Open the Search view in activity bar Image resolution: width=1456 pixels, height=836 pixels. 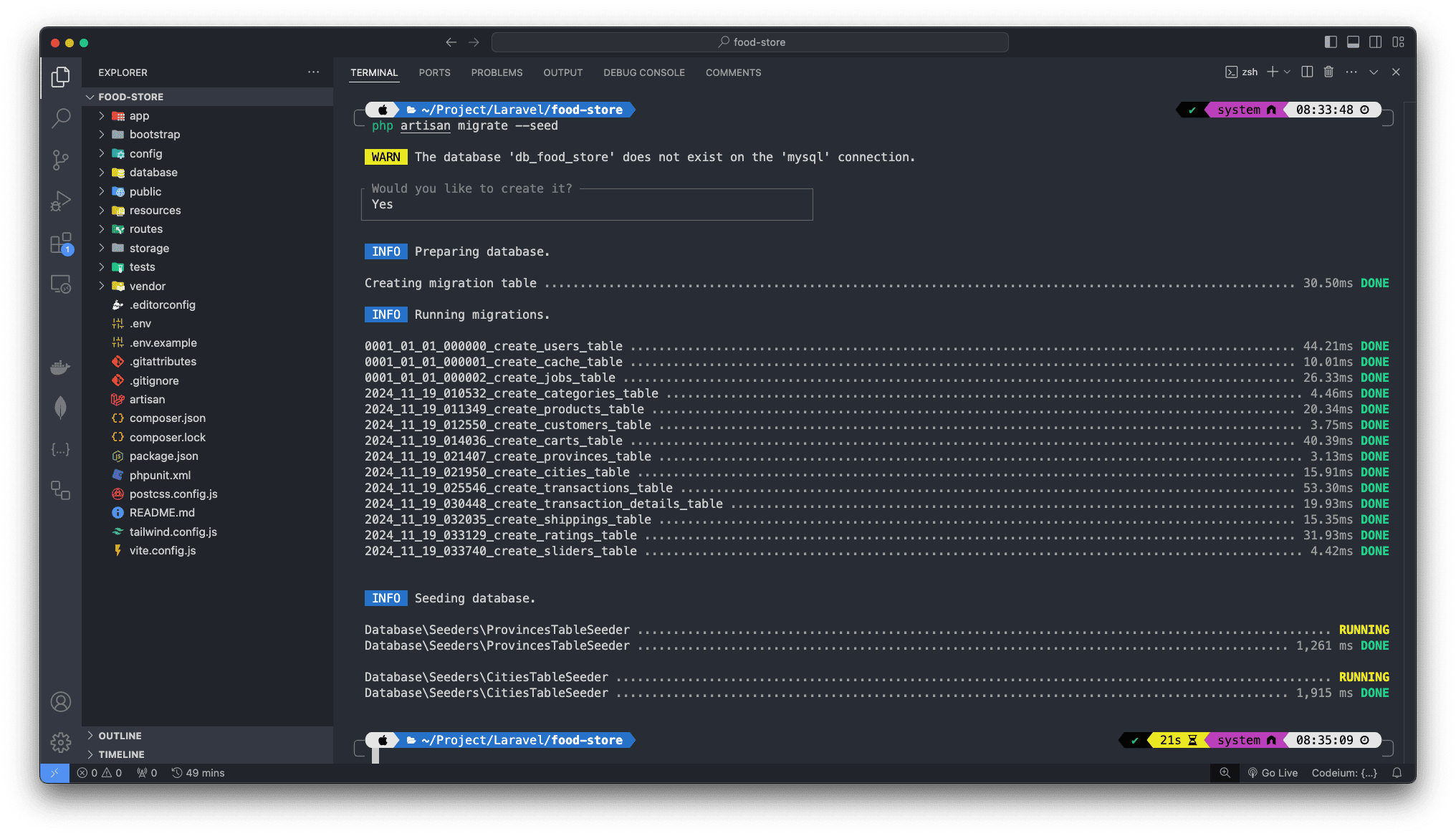click(x=61, y=117)
